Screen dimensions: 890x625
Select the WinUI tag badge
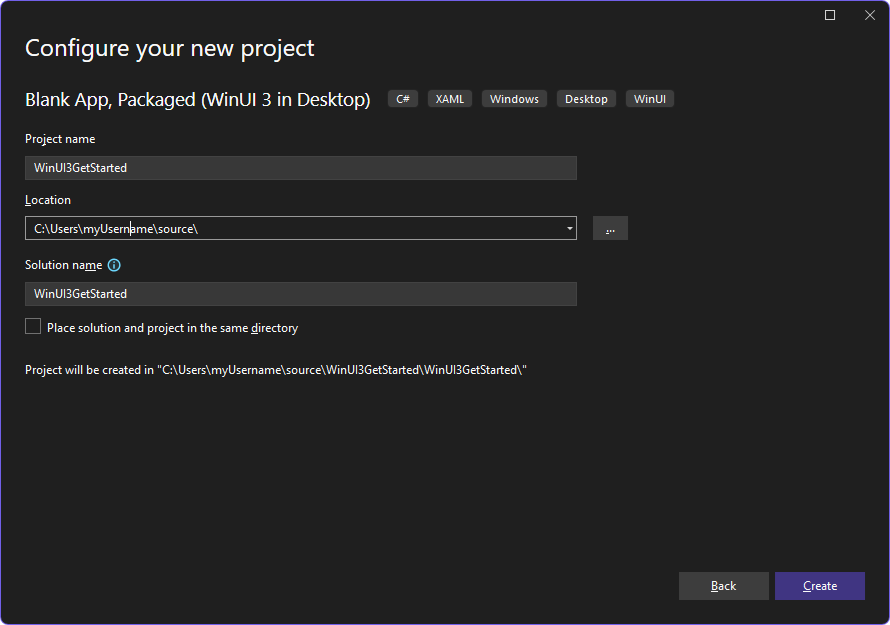click(x=649, y=98)
